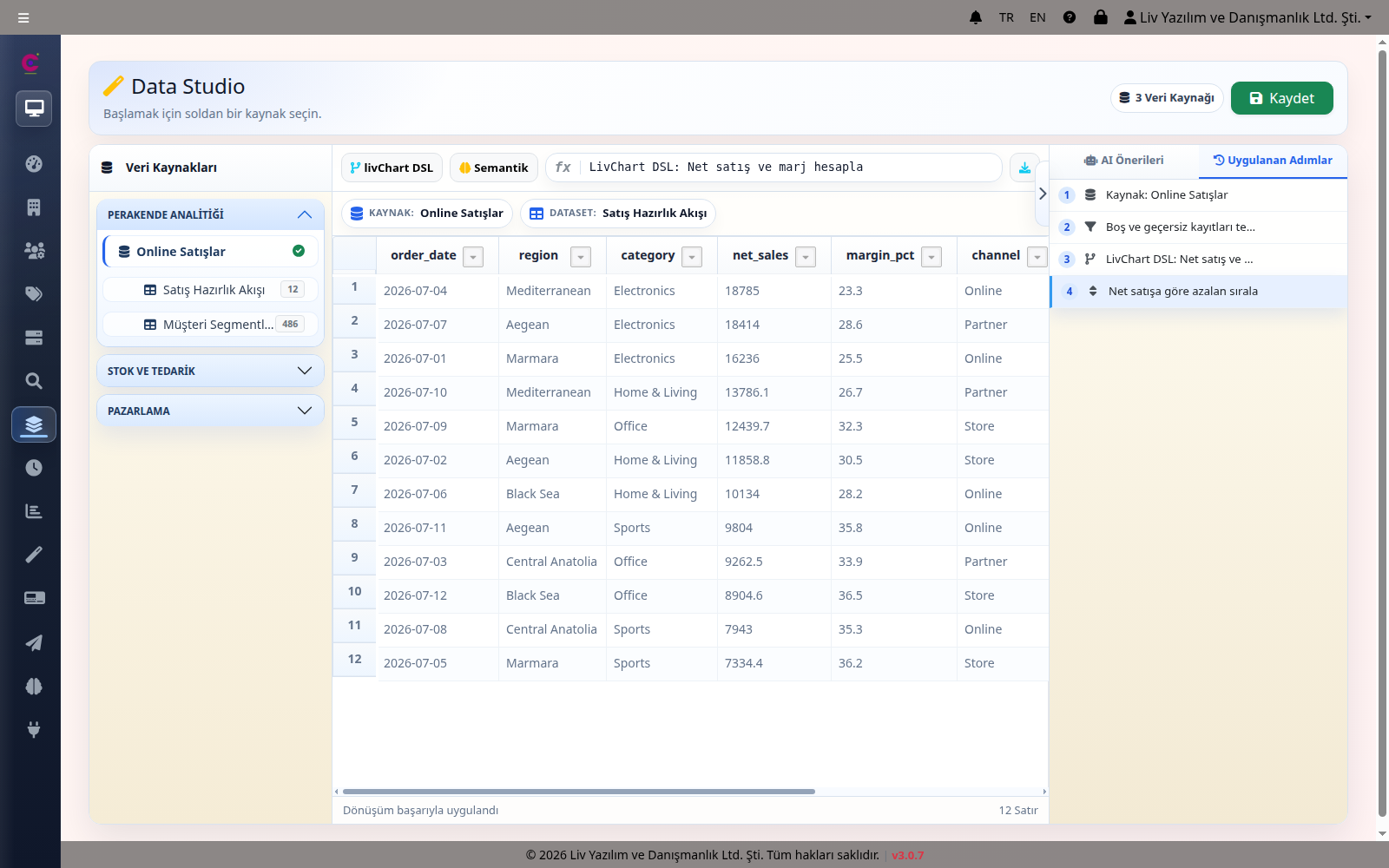Screen dimensions: 1389x868
Task: Click the magnifying glass icon in the sidebar
Action: (x=34, y=381)
